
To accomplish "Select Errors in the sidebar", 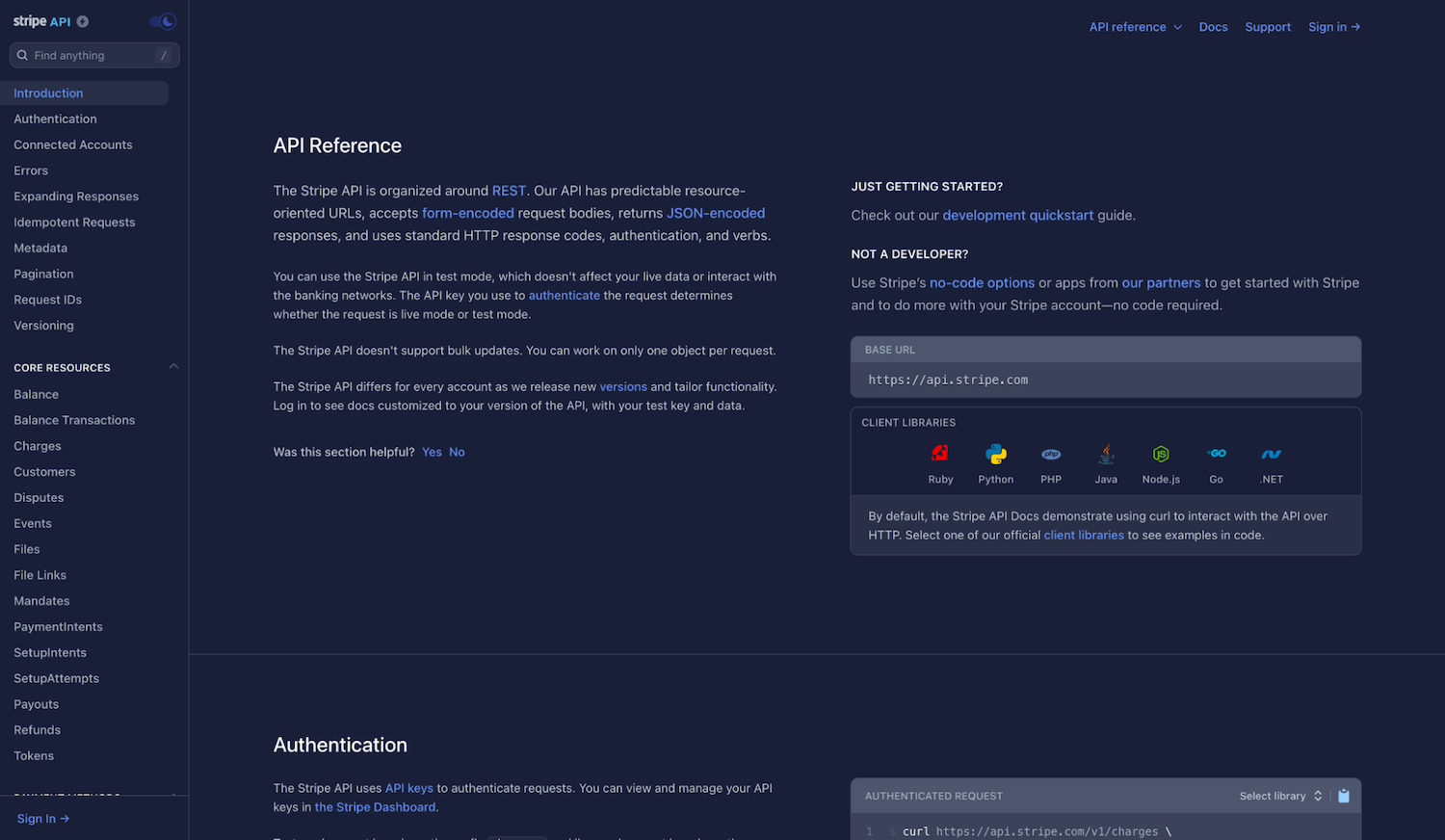I will coord(31,171).
